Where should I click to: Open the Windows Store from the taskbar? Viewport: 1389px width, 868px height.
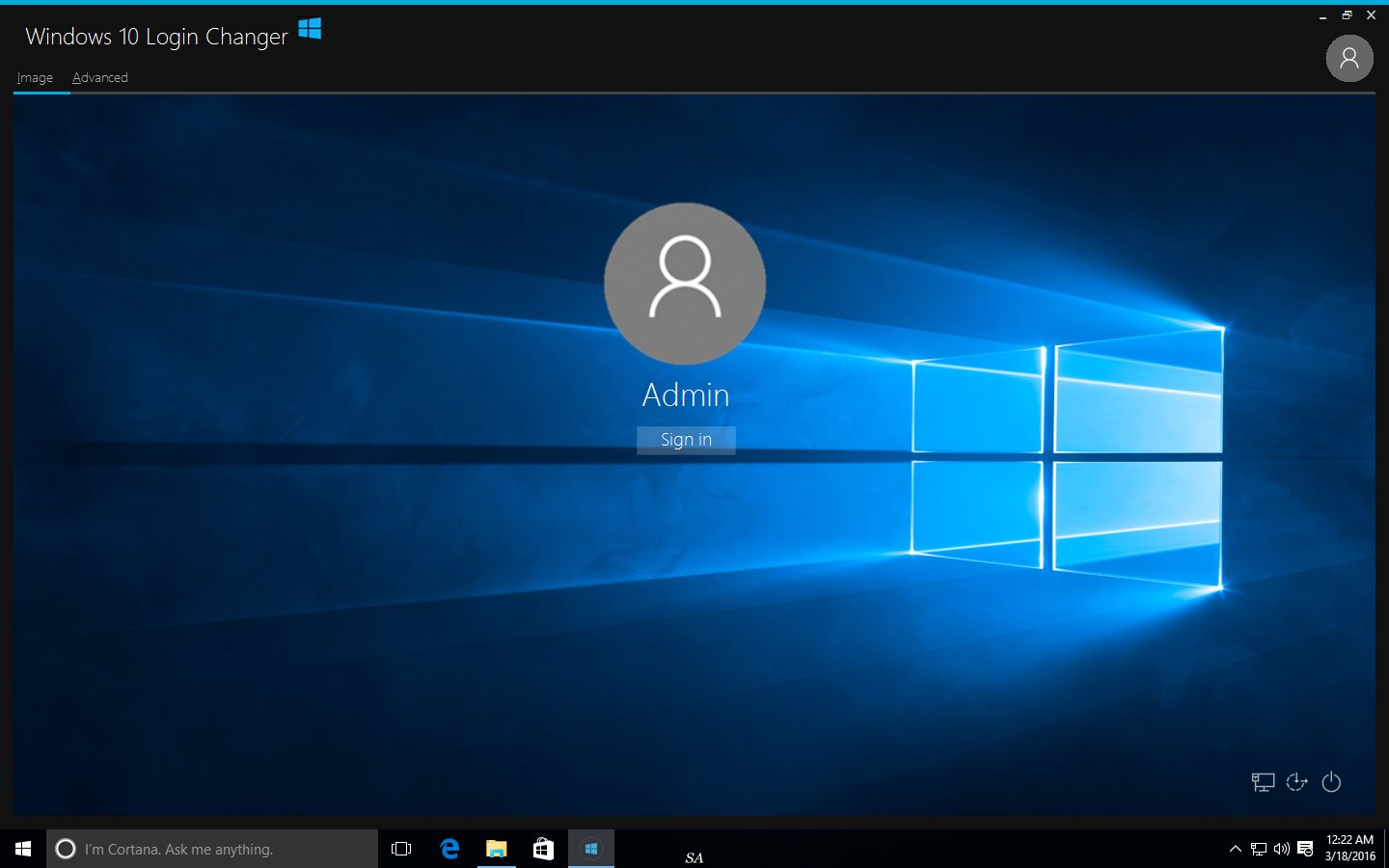pyautogui.click(x=543, y=849)
